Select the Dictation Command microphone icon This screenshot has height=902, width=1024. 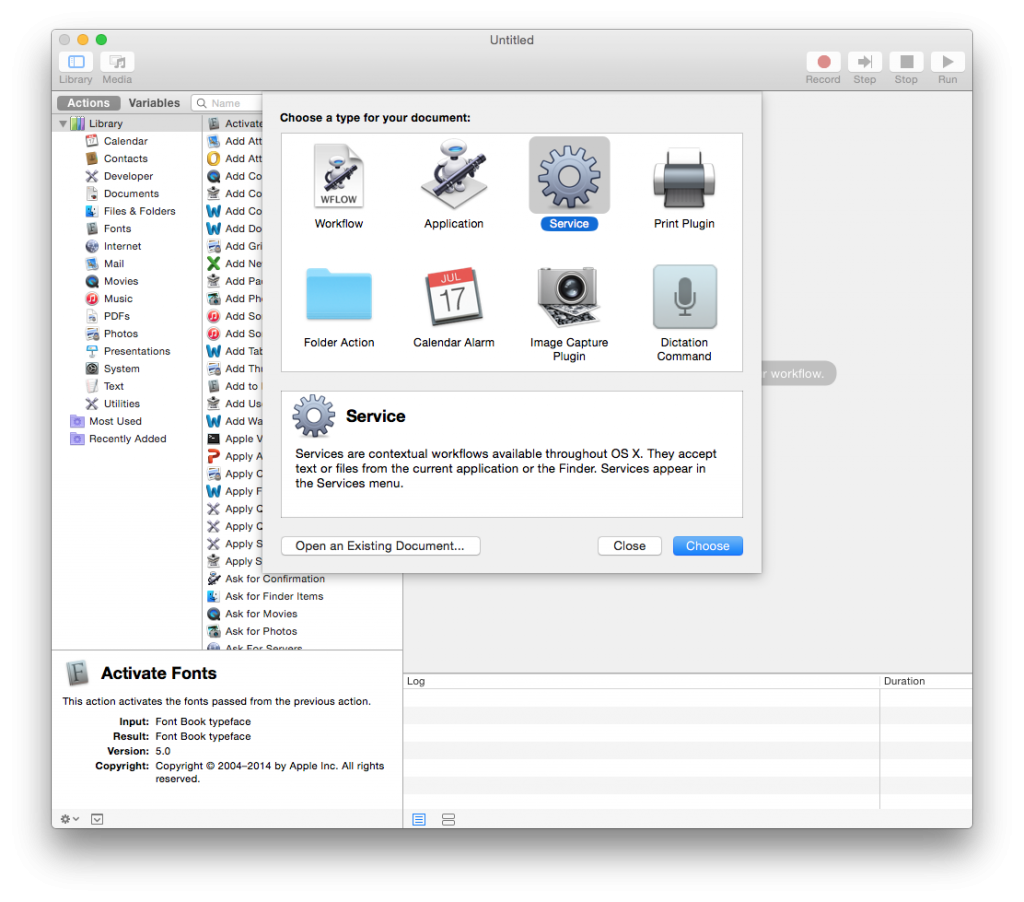coord(684,297)
